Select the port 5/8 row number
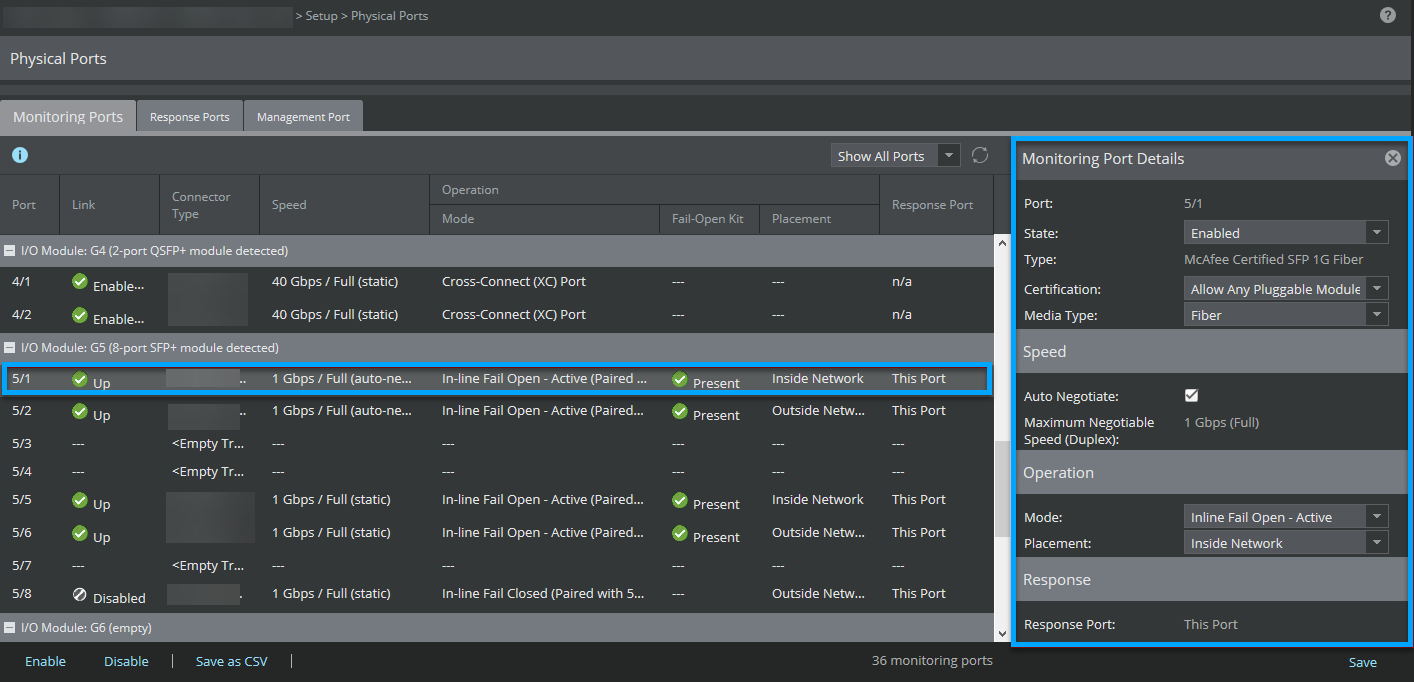1414x682 pixels. 22,594
